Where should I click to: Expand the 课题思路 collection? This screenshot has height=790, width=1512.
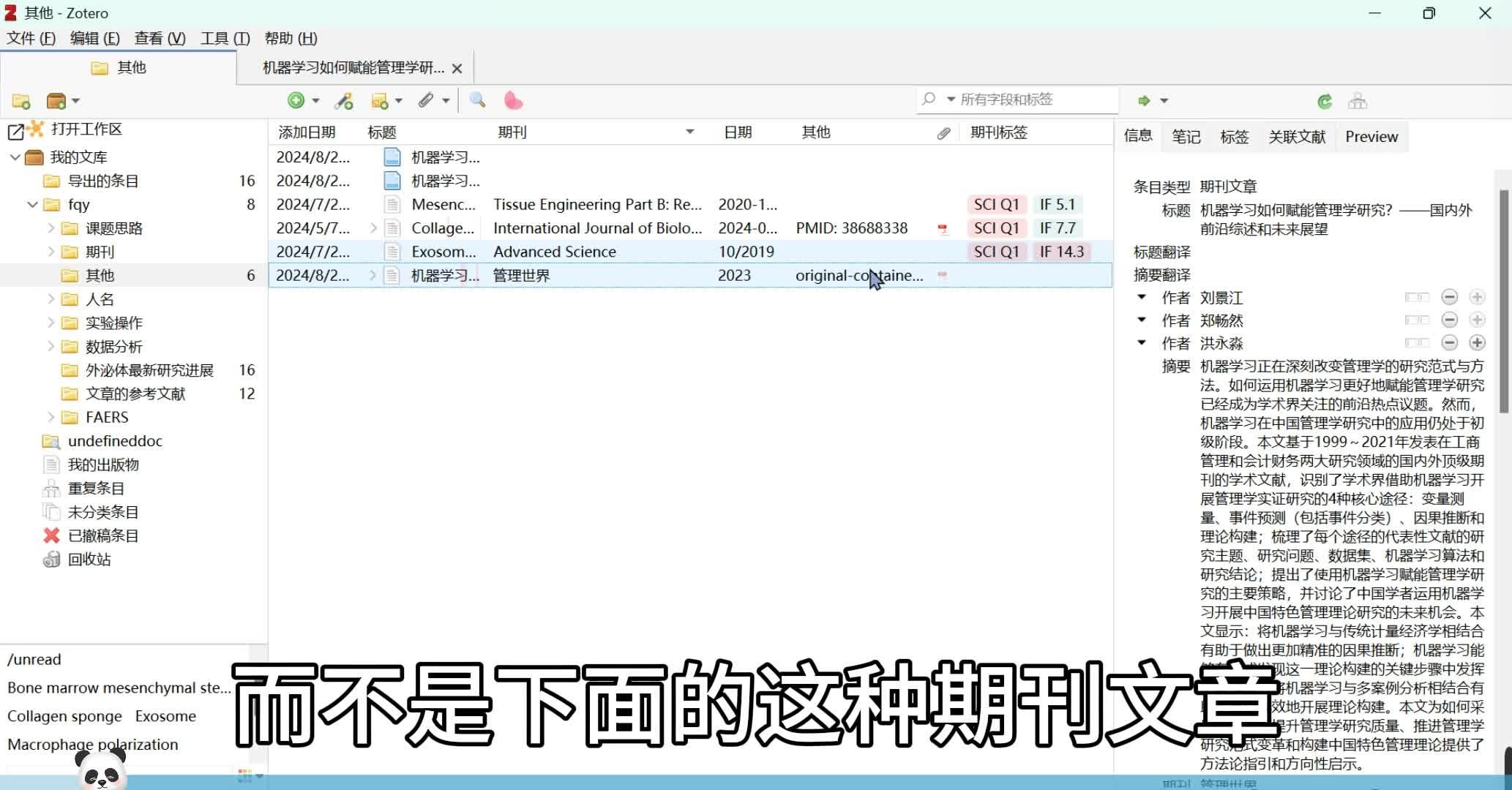coord(50,227)
